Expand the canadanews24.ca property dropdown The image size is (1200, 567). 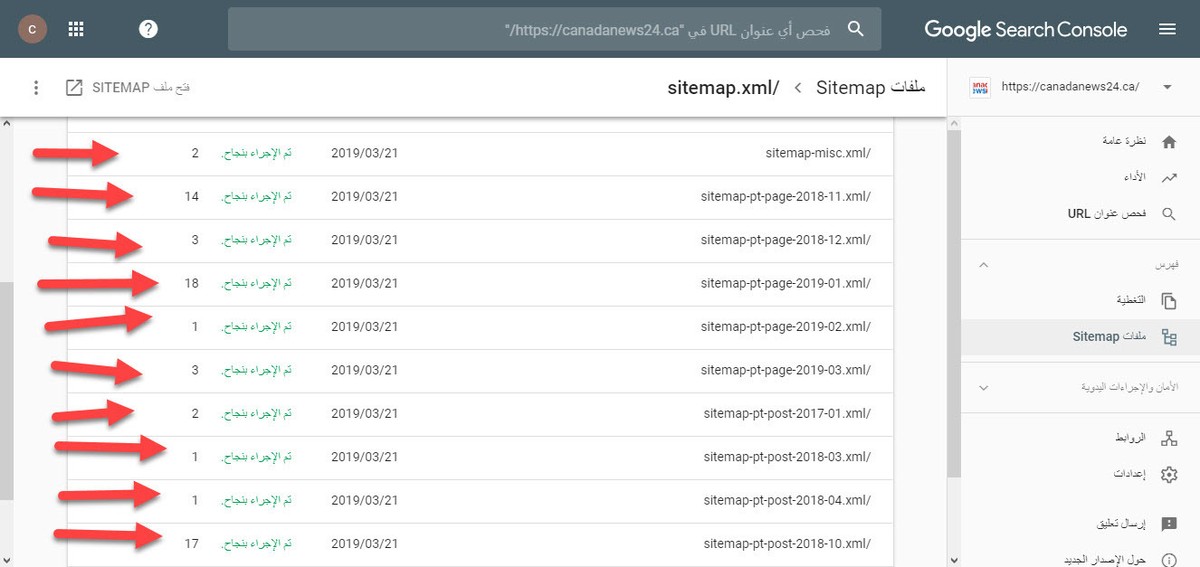1167,87
